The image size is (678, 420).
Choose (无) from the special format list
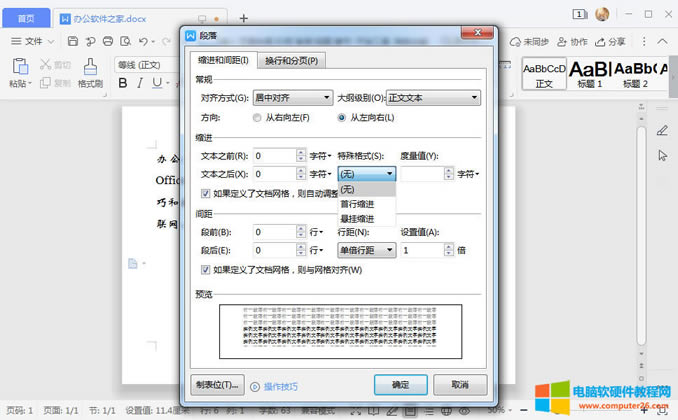click(367, 189)
